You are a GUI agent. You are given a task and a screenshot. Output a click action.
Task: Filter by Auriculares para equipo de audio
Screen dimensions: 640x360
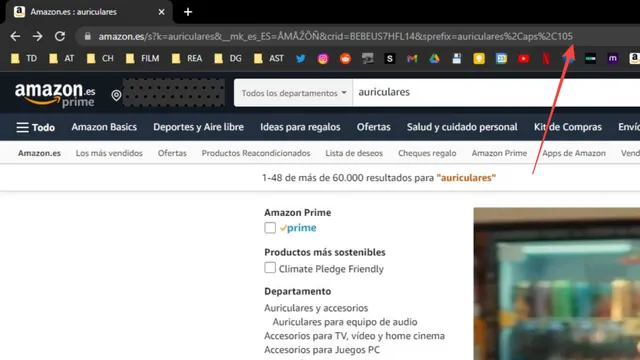345,322
